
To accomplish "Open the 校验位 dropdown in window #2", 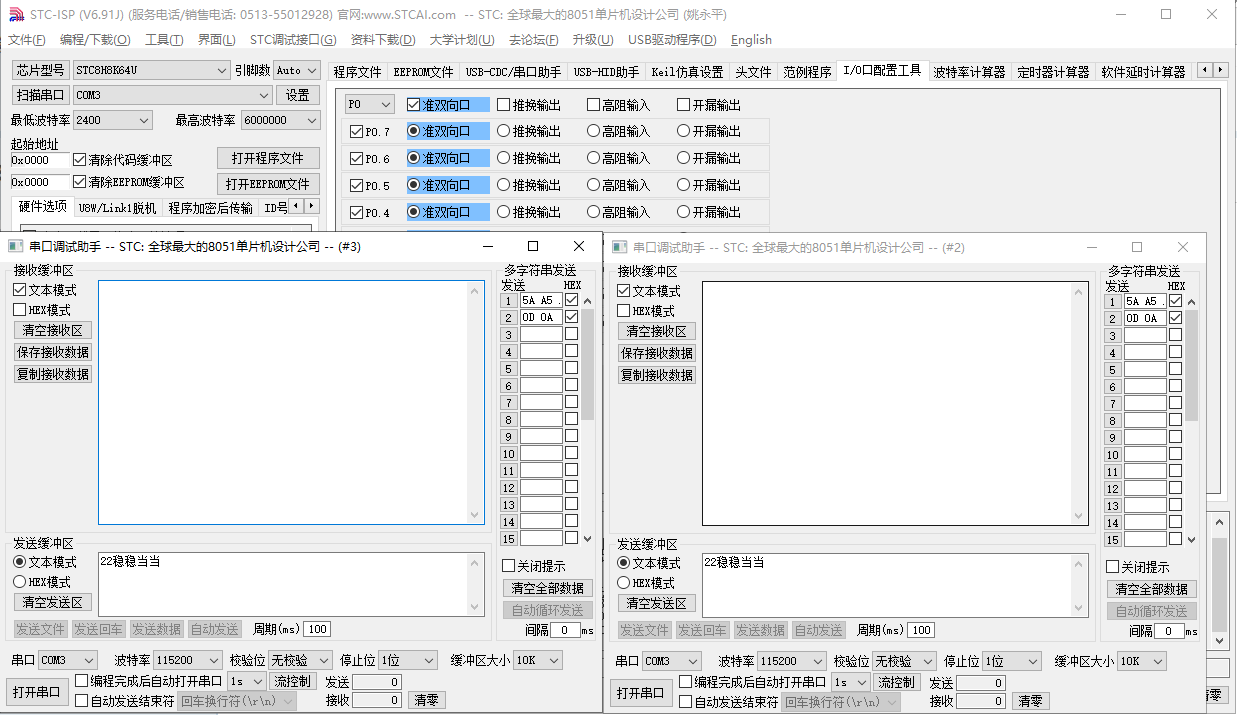I will tap(926, 662).
